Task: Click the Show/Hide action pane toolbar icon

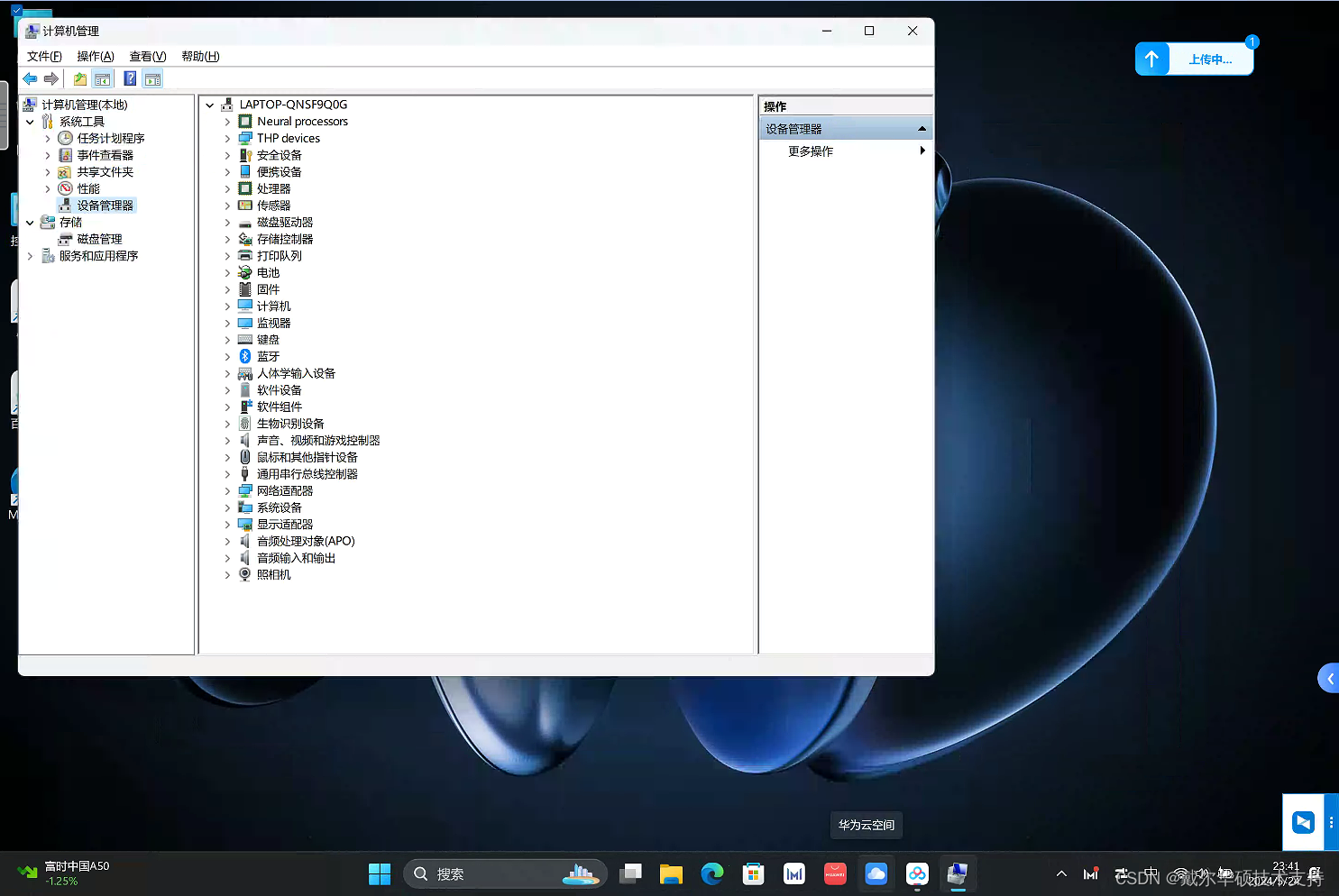Action: pos(152,78)
